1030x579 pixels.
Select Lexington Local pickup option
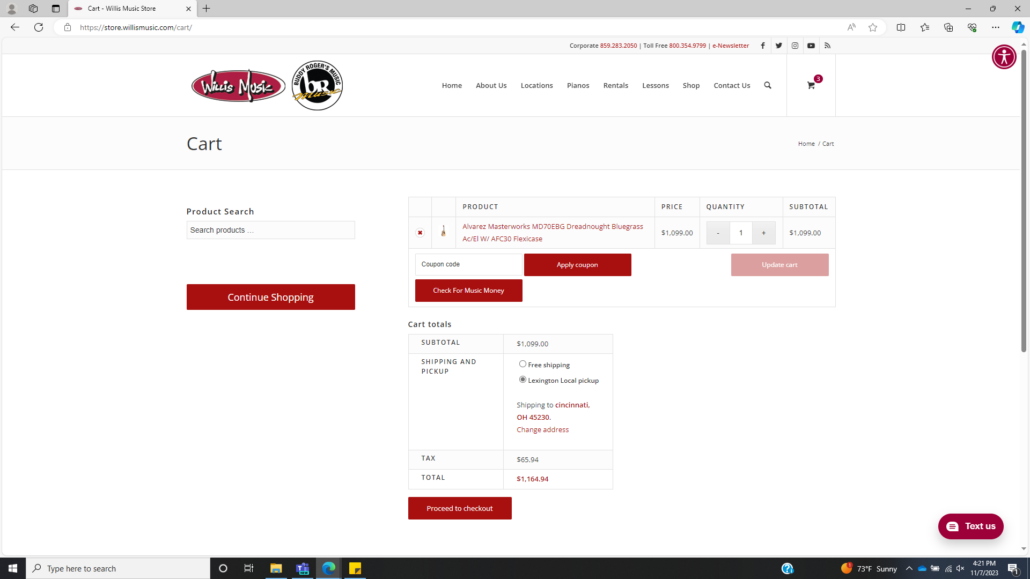(x=522, y=380)
